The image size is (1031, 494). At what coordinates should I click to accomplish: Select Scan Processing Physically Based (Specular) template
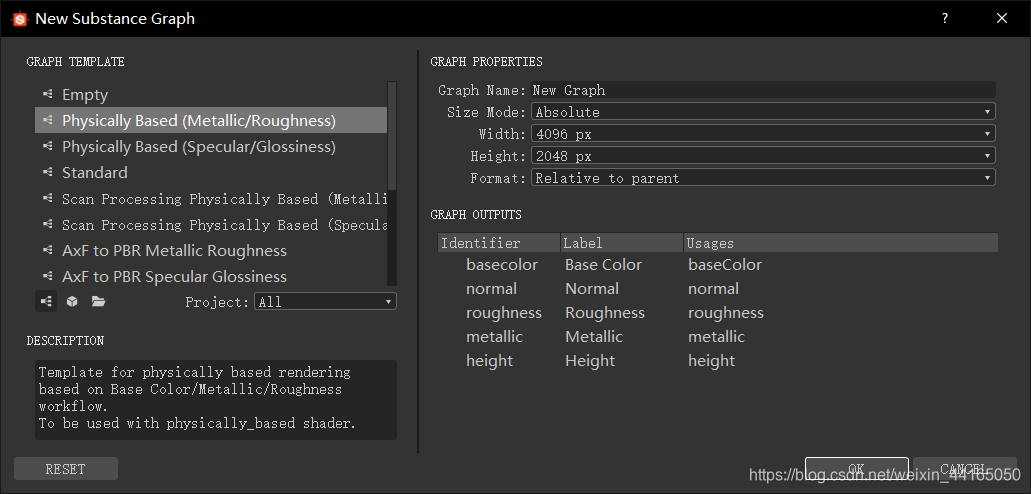[211, 224]
